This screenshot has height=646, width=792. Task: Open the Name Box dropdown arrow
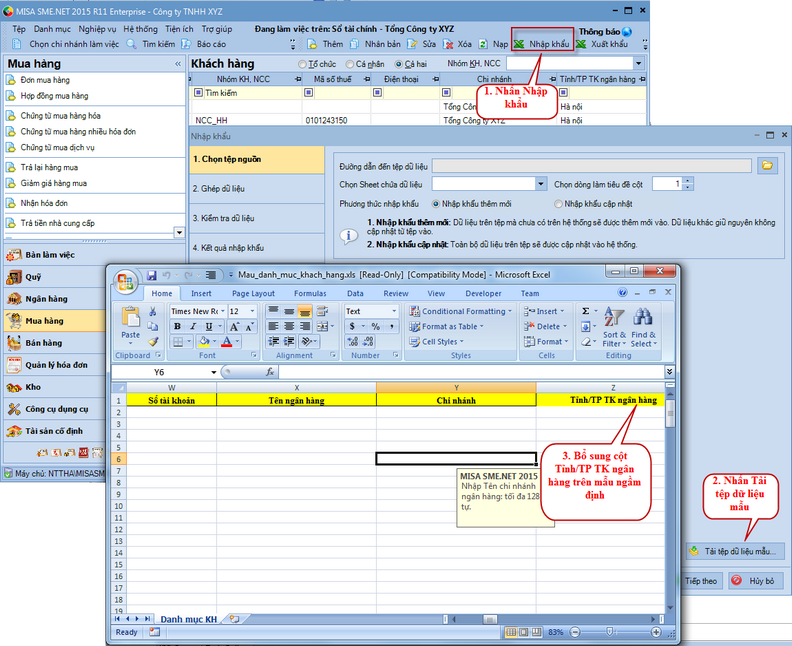click(x=214, y=372)
